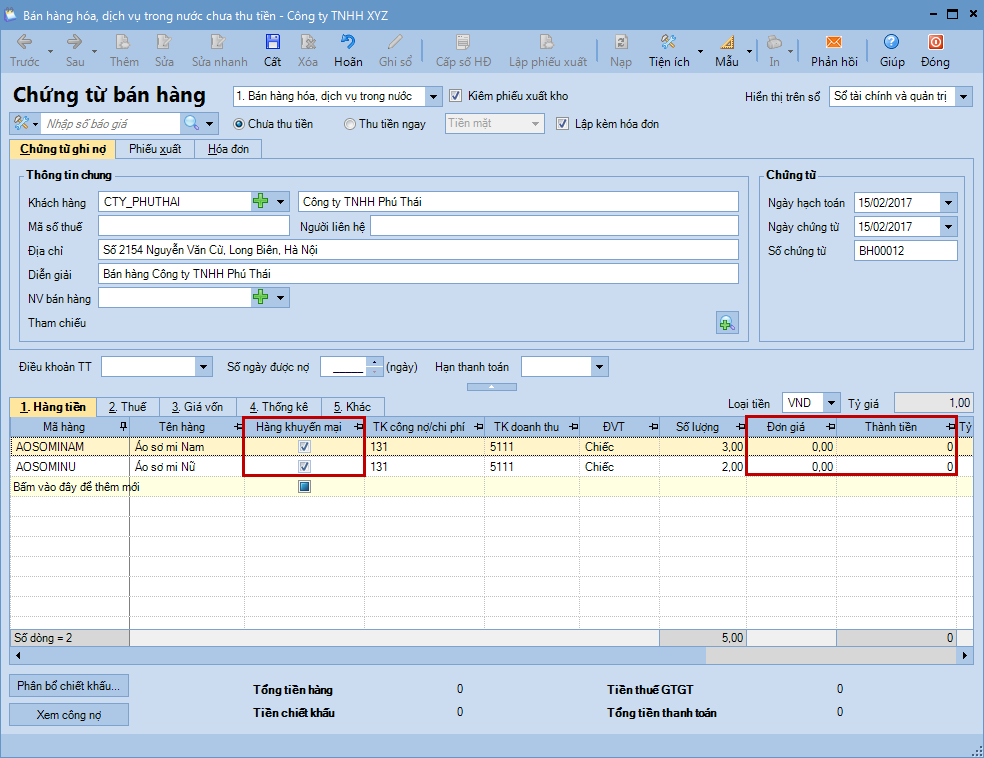Expand the Ngày hạch toán date dropdown

click(x=948, y=203)
